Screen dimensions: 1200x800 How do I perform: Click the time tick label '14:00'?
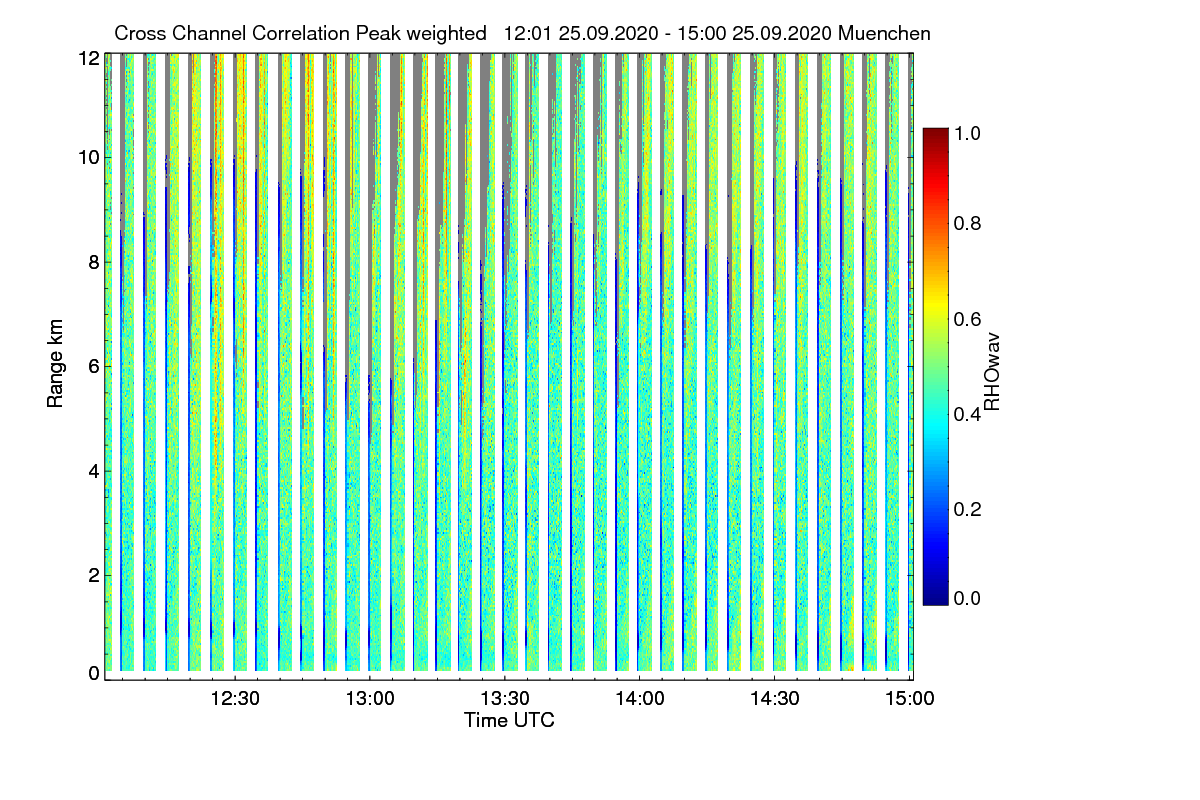[x=640, y=699]
